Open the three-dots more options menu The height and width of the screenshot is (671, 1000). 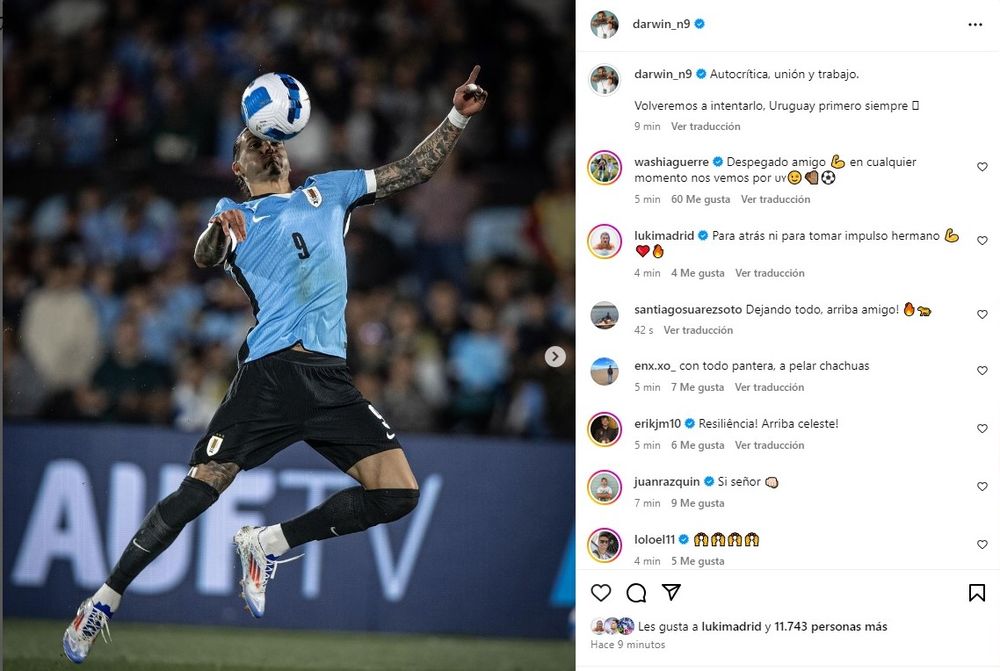tap(975, 24)
